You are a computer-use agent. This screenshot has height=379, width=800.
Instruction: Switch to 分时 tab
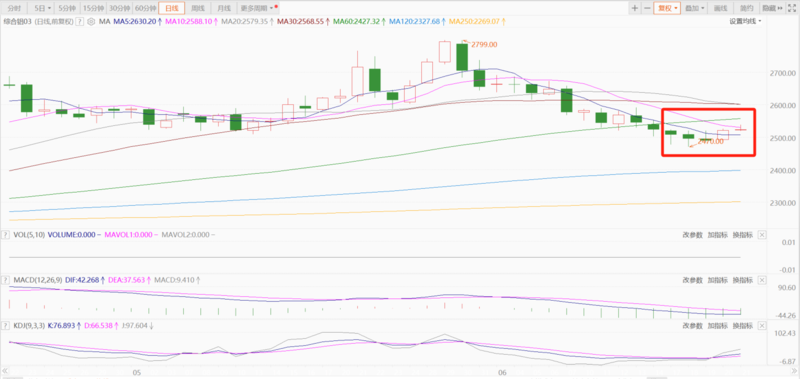point(15,8)
